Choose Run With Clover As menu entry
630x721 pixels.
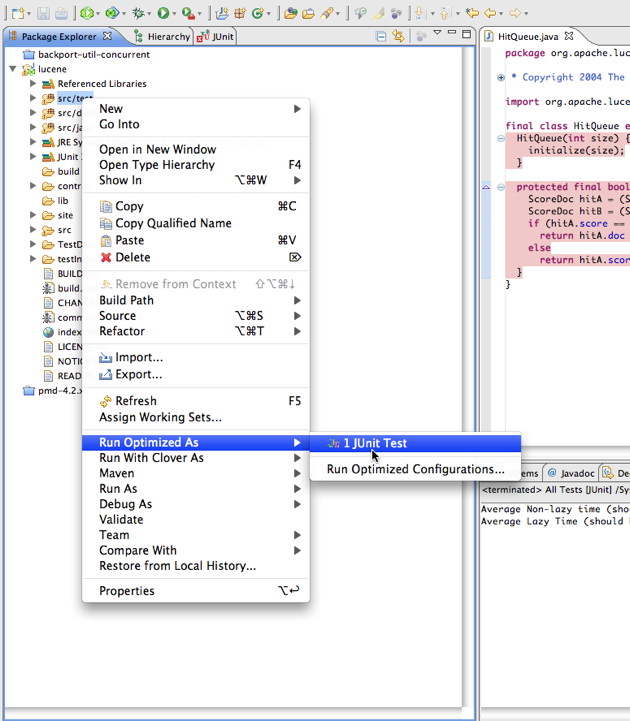tap(151, 458)
